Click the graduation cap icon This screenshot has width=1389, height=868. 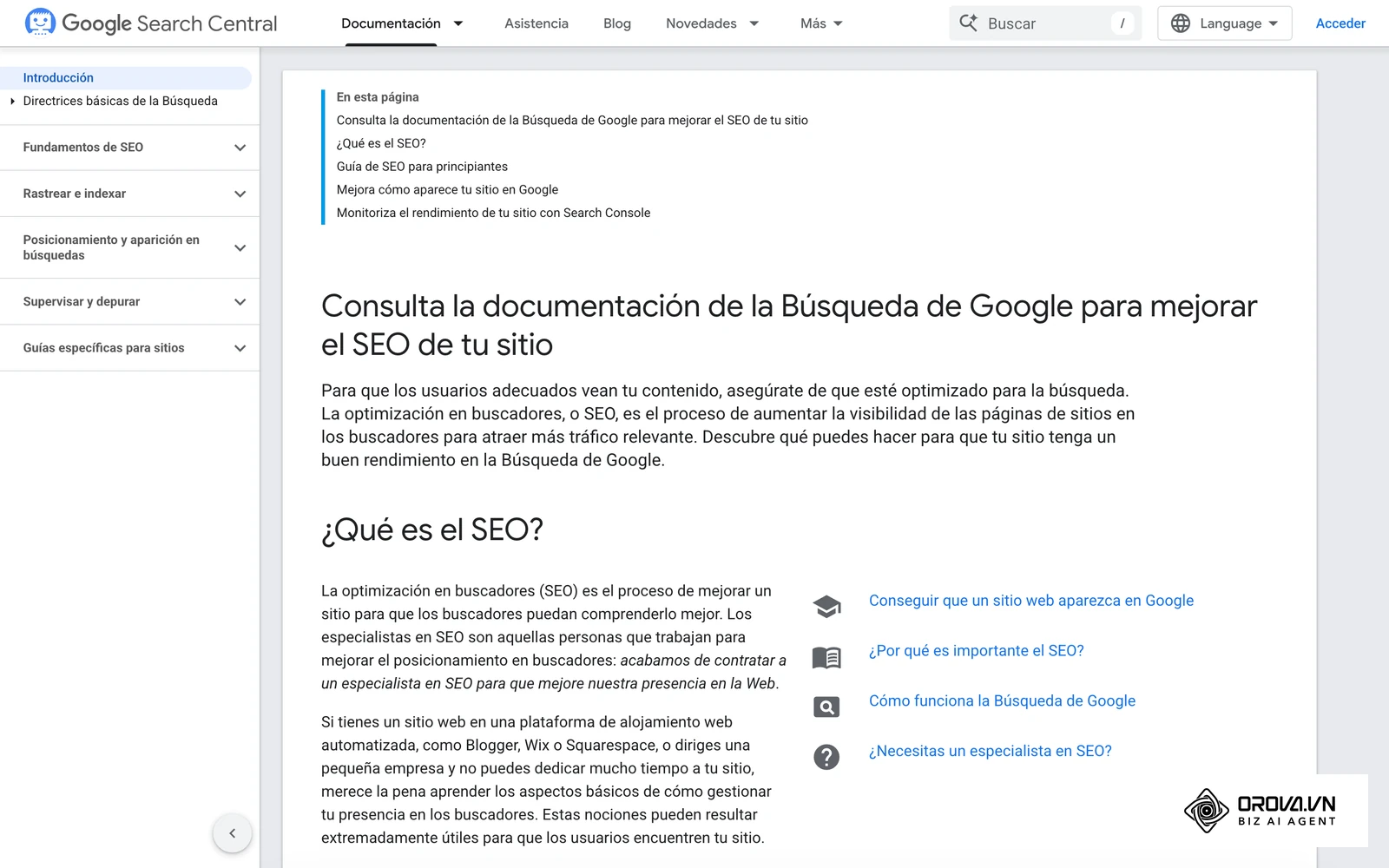point(826,607)
